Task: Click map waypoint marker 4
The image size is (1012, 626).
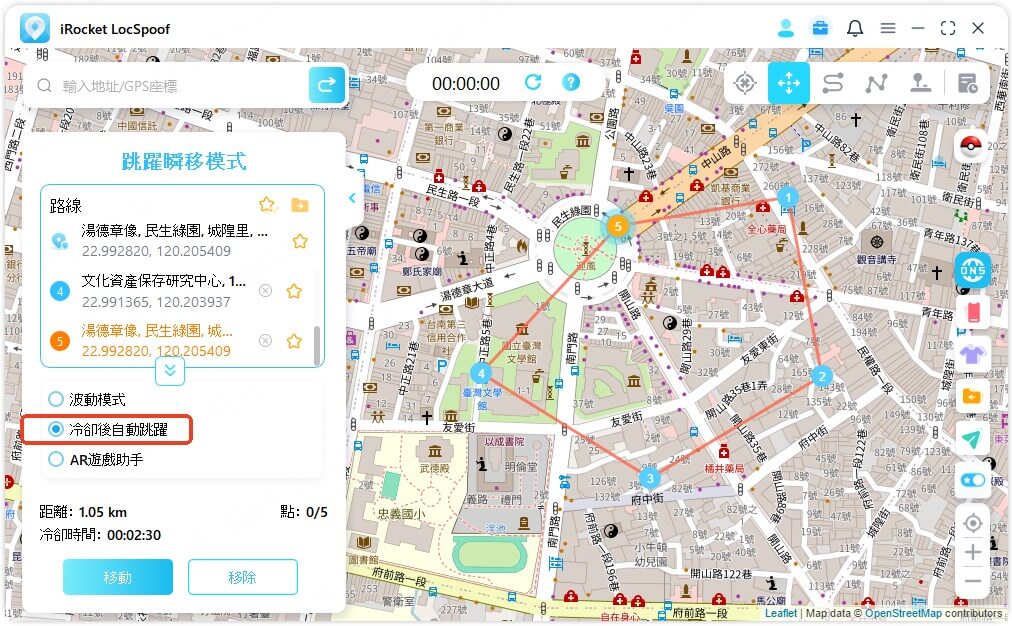Action: click(480, 373)
